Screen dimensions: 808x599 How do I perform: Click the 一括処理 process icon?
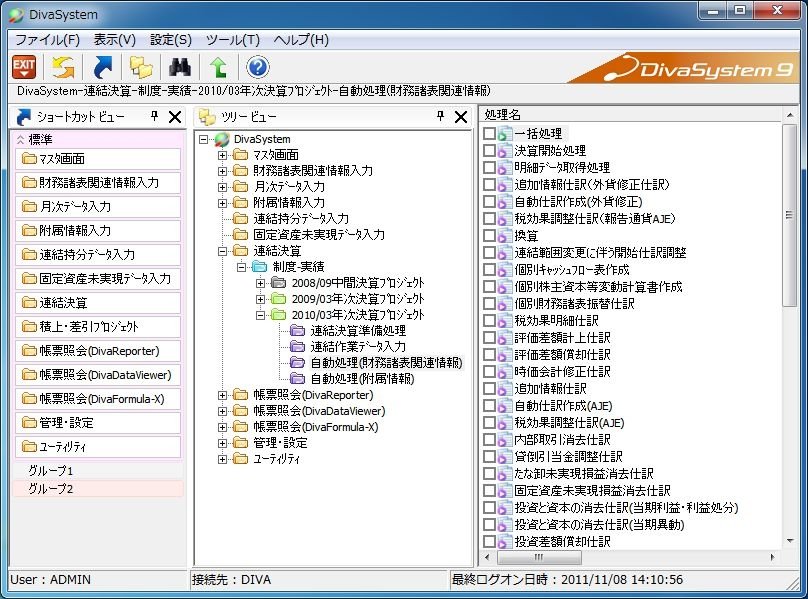(x=504, y=134)
